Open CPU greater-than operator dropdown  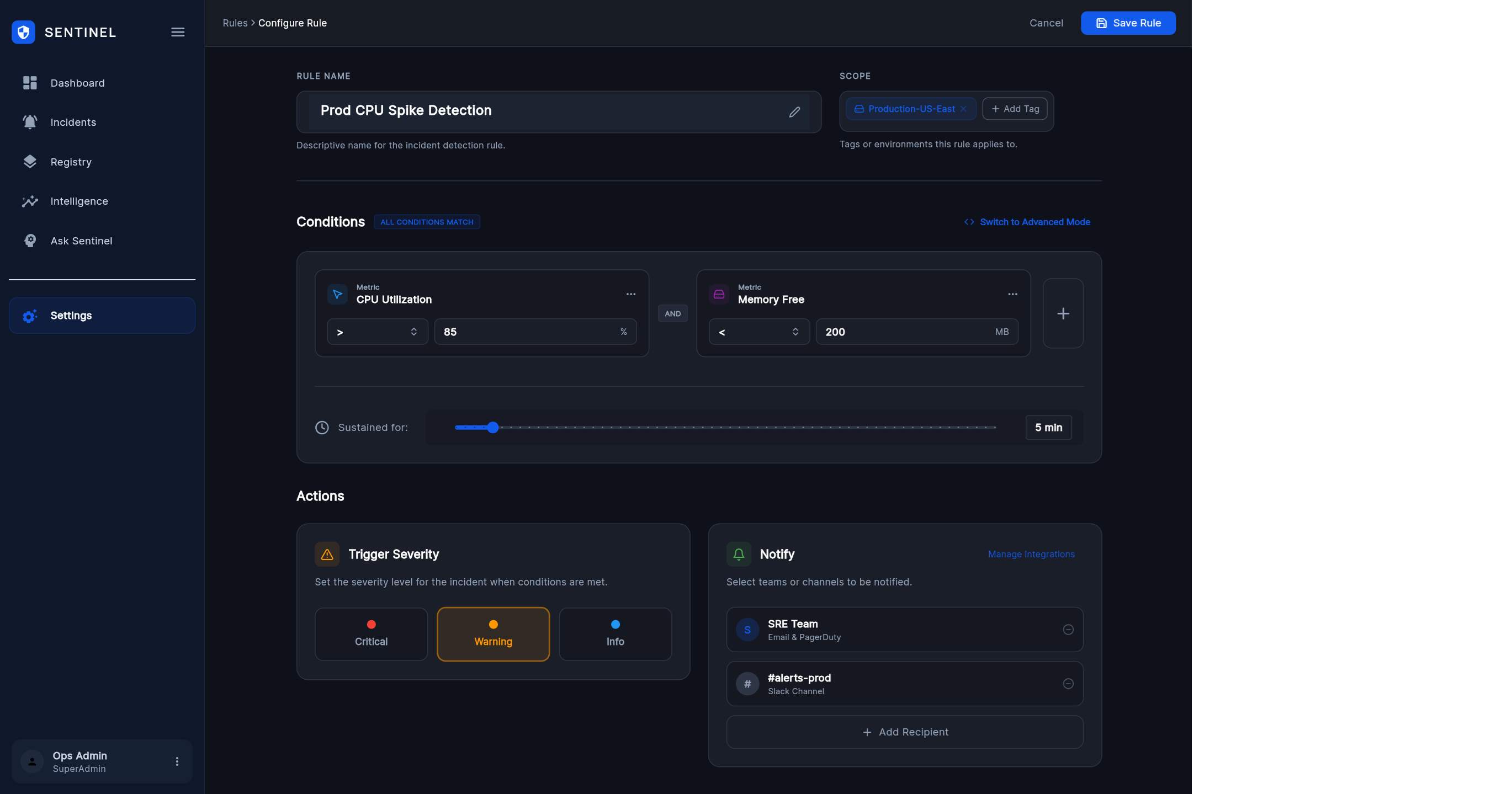(x=377, y=332)
